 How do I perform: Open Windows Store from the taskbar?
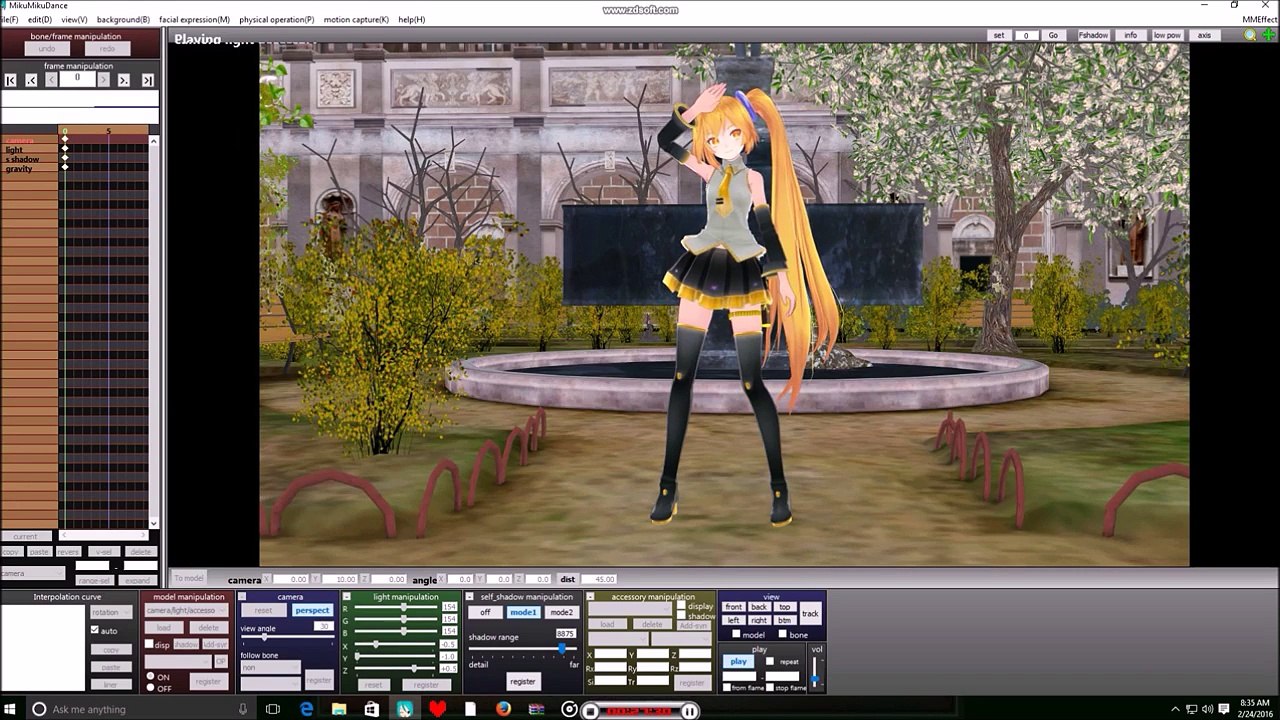[372, 709]
